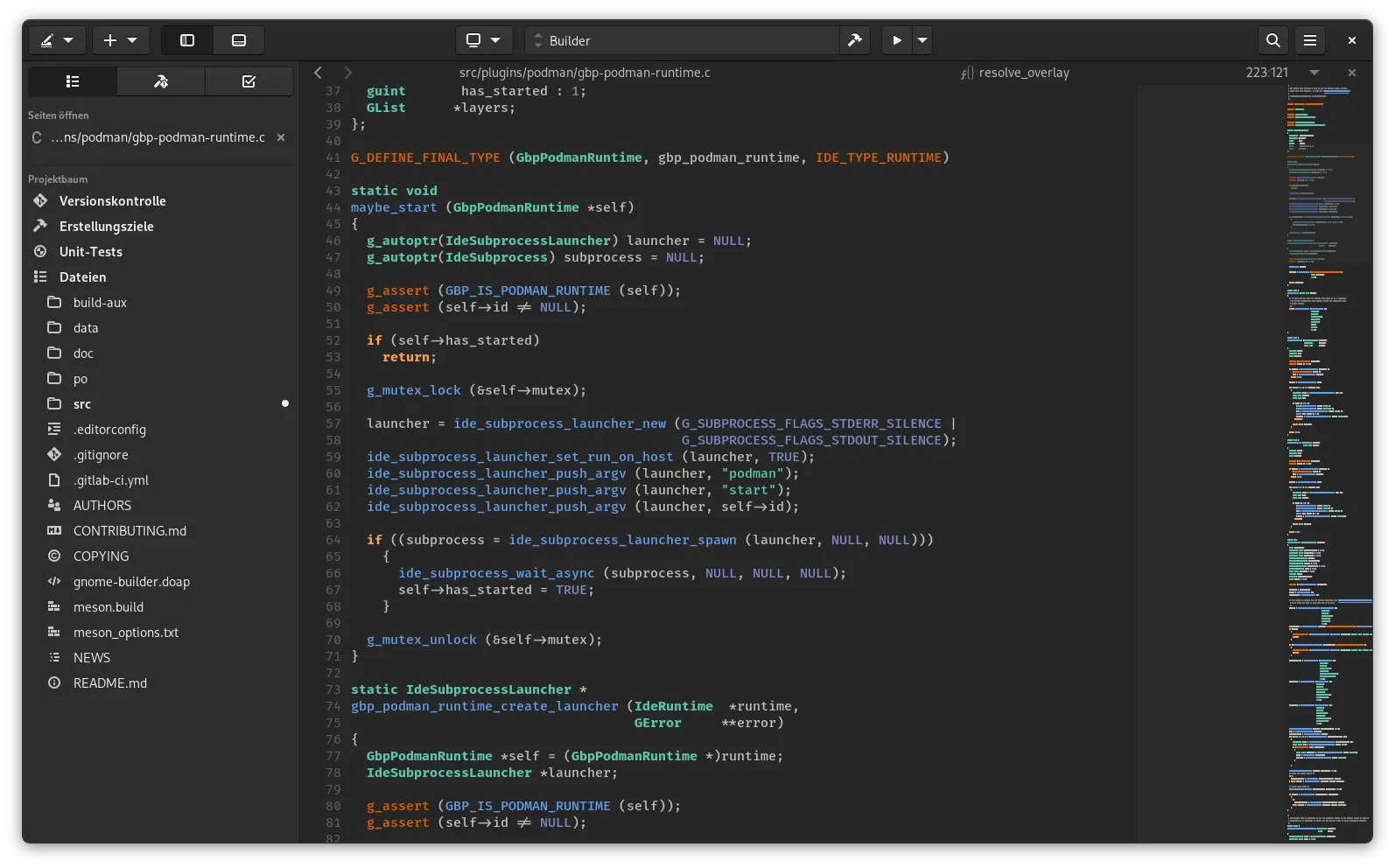Click the code minimap overview
This screenshot has height=868, width=1395.
(x=1326, y=437)
